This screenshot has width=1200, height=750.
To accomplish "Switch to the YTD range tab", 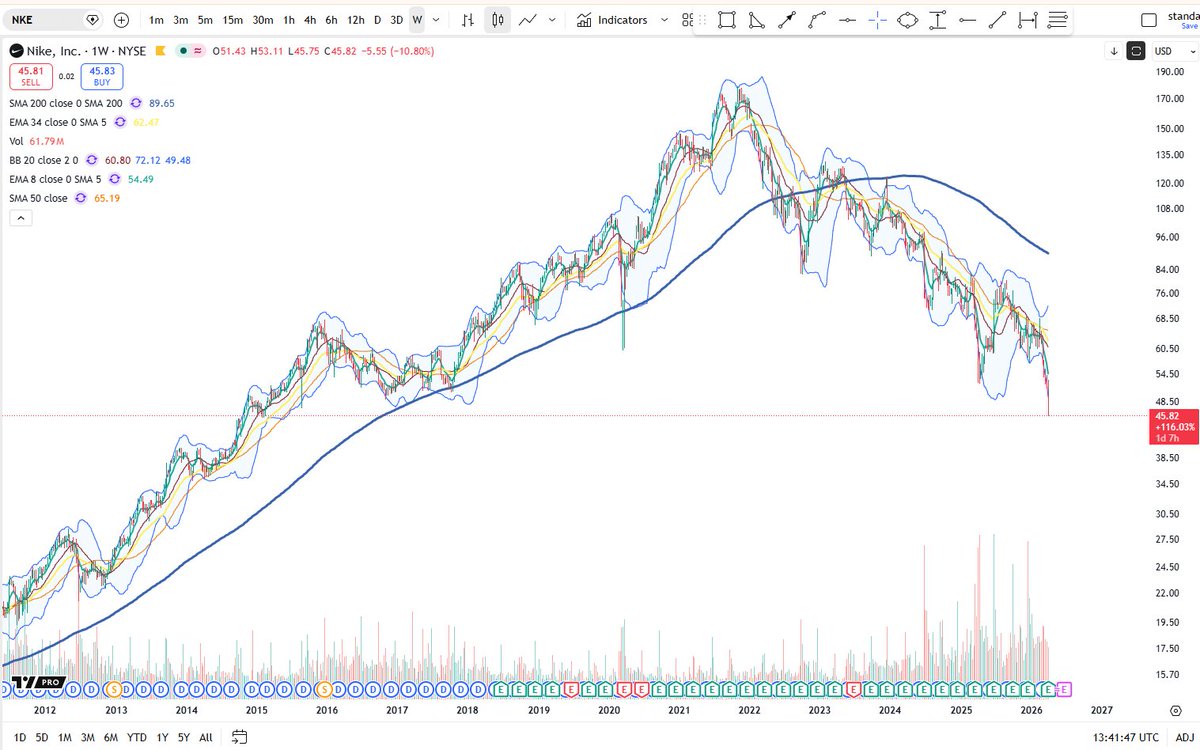I will [136, 737].
